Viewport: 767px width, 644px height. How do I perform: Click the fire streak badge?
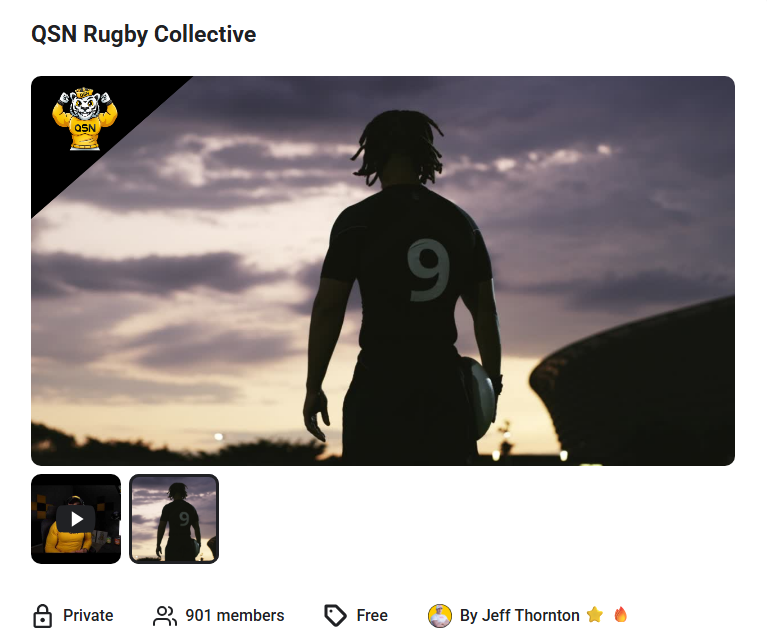621,615
